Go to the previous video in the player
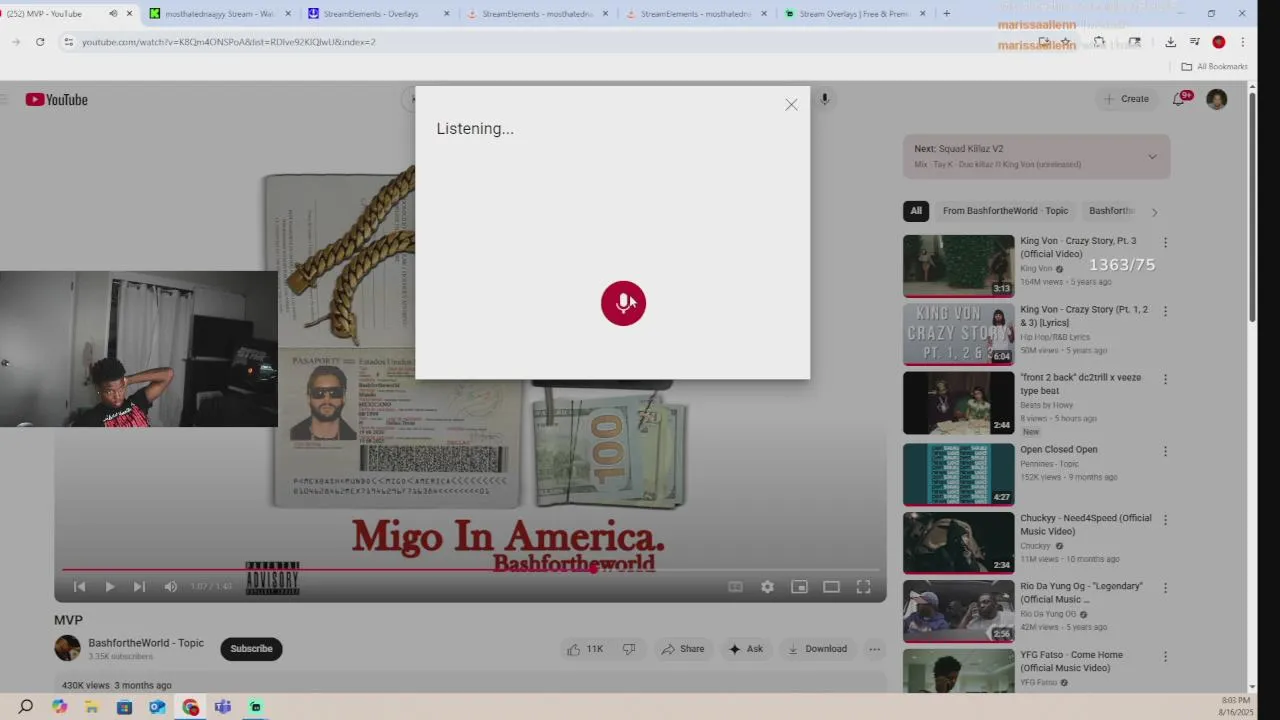The height and width of the screenshot is (720, 1280). (x=80, y=587)
